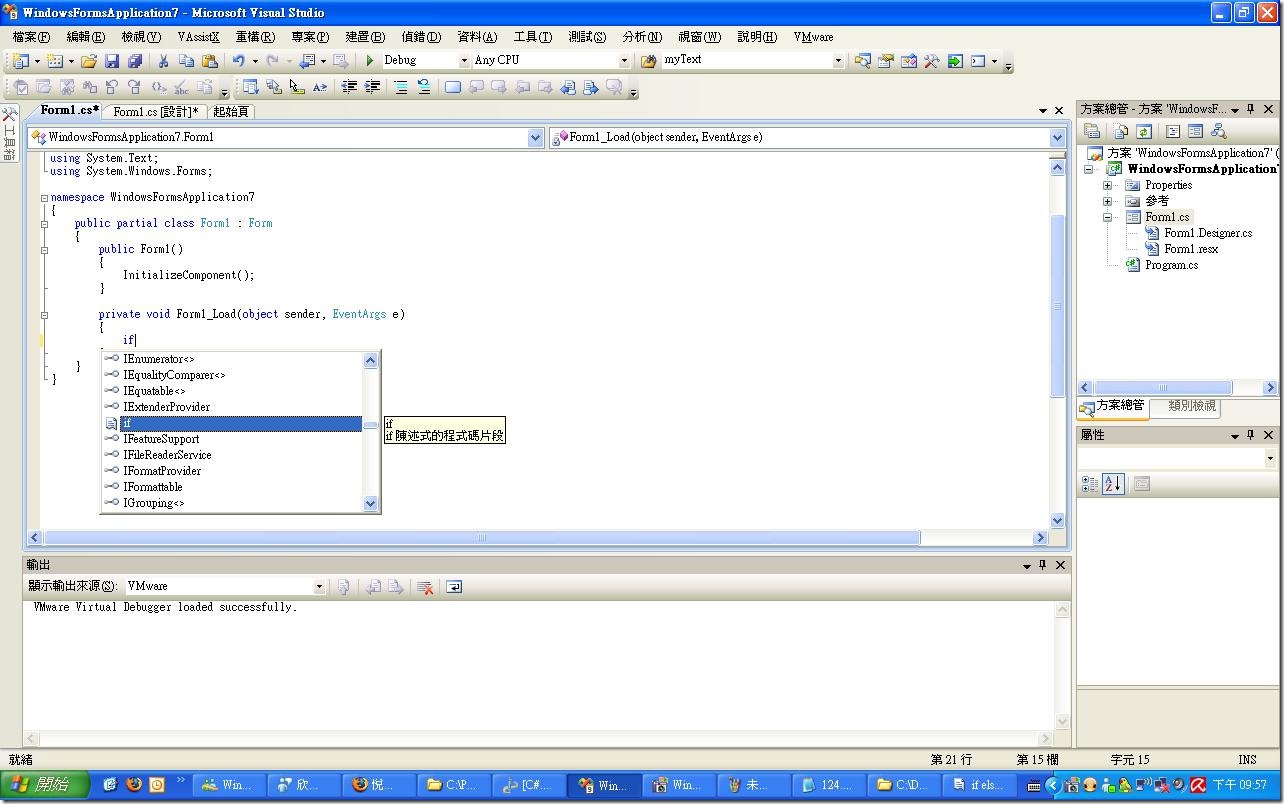Clear all output in the 輸出 panel
Image resolution: width=1284 pixels, height=804 pixels.
point(425,587)
